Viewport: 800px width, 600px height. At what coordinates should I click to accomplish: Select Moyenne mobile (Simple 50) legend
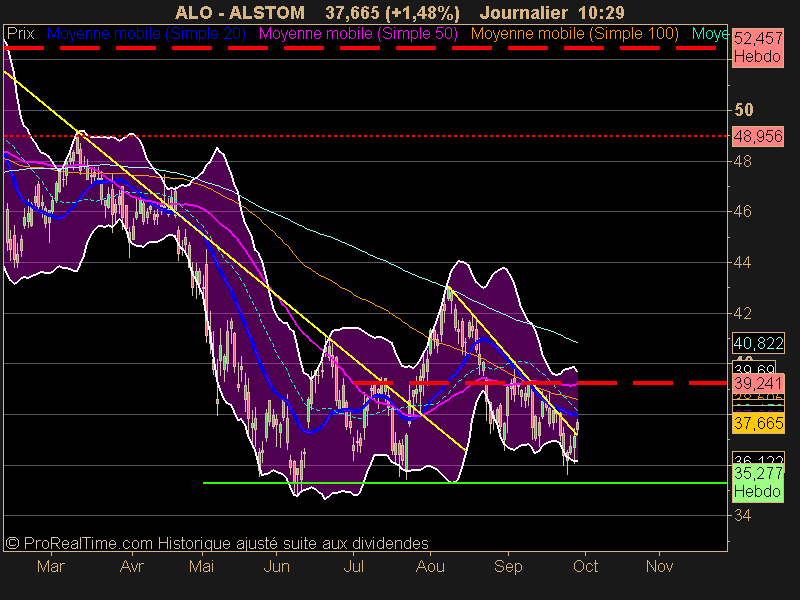click(358, 34)
